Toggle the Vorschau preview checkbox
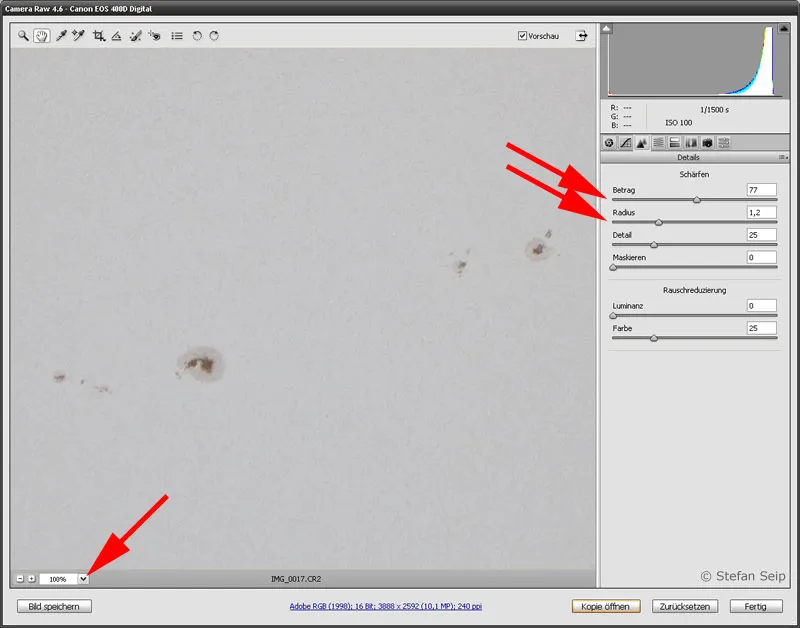The image size is (800, 628). click(x=522, y=36)
